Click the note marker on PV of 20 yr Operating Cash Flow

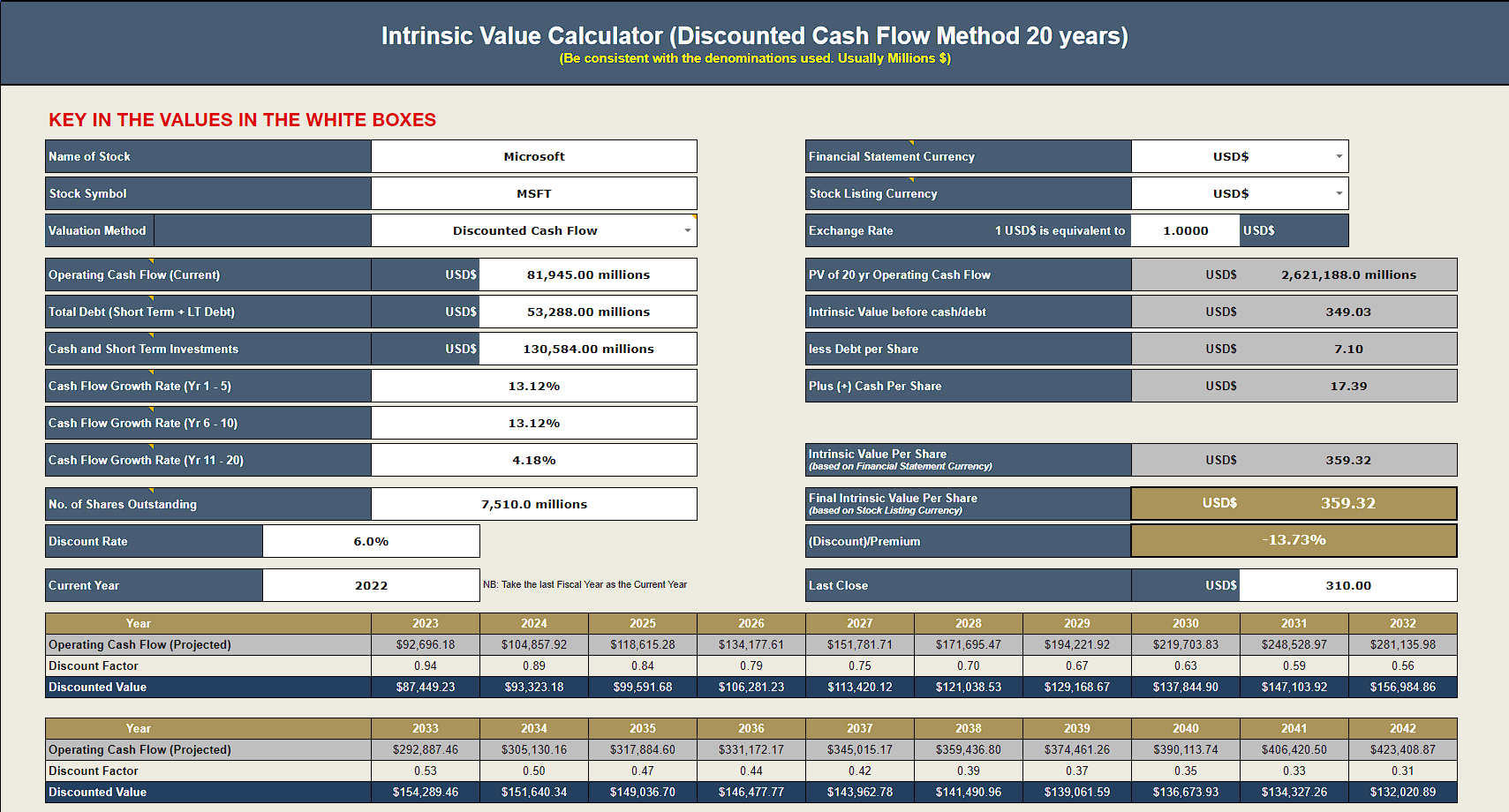pos(910,261)
